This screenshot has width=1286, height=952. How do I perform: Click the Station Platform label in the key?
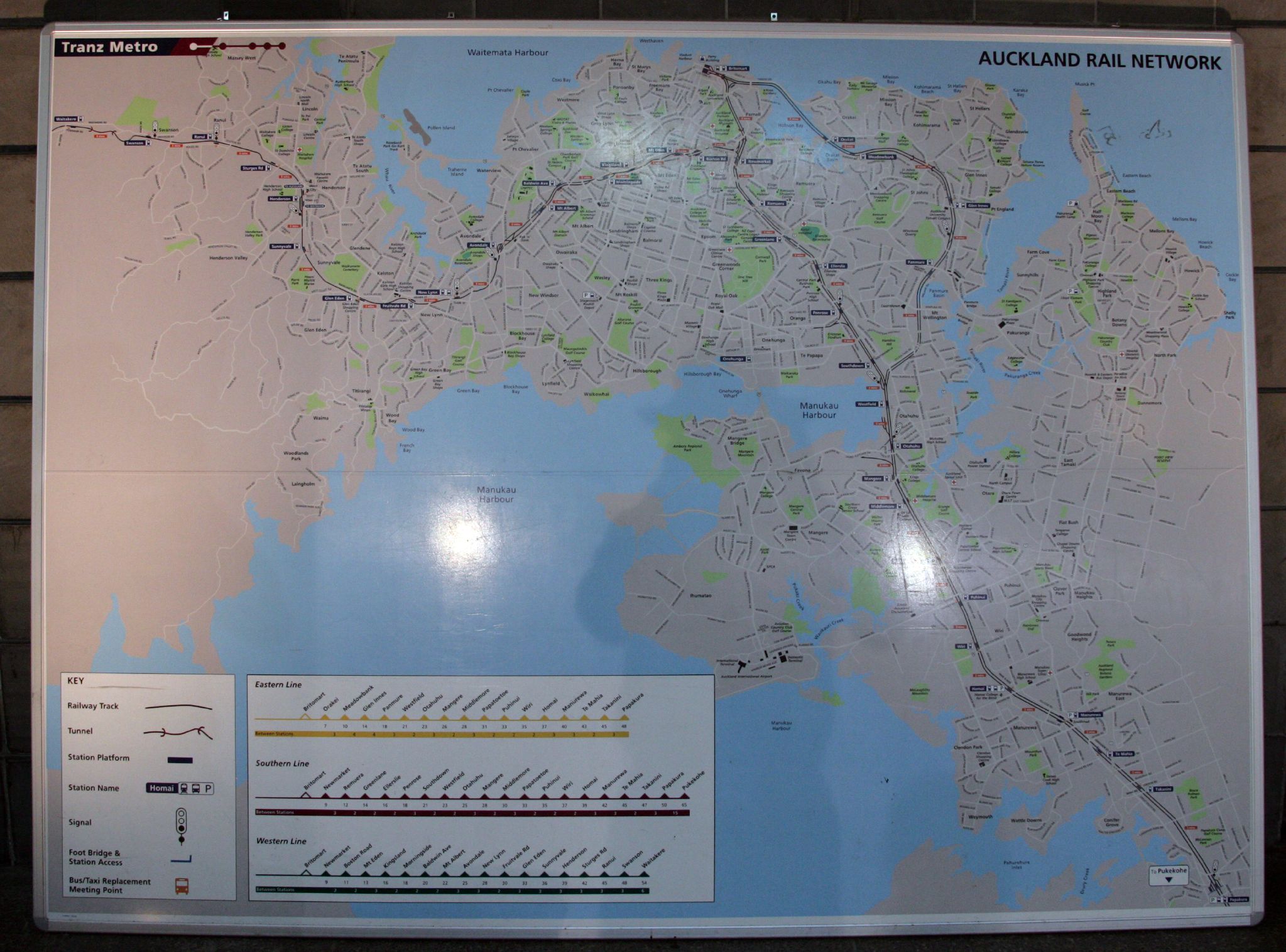tap(99, 757)
